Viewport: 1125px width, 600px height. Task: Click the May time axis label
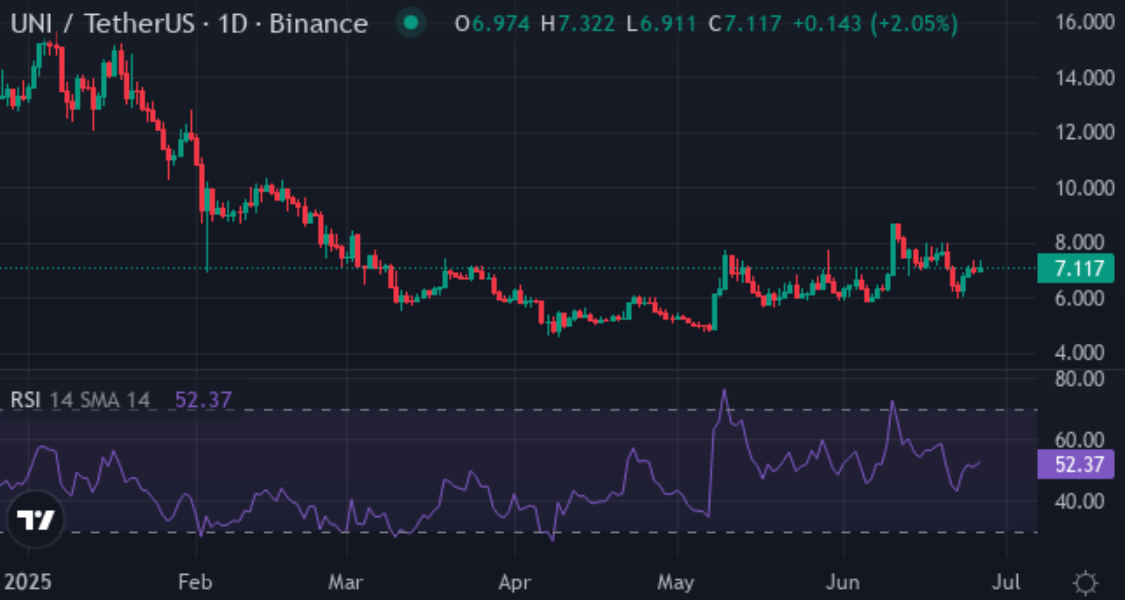[677, 581]
